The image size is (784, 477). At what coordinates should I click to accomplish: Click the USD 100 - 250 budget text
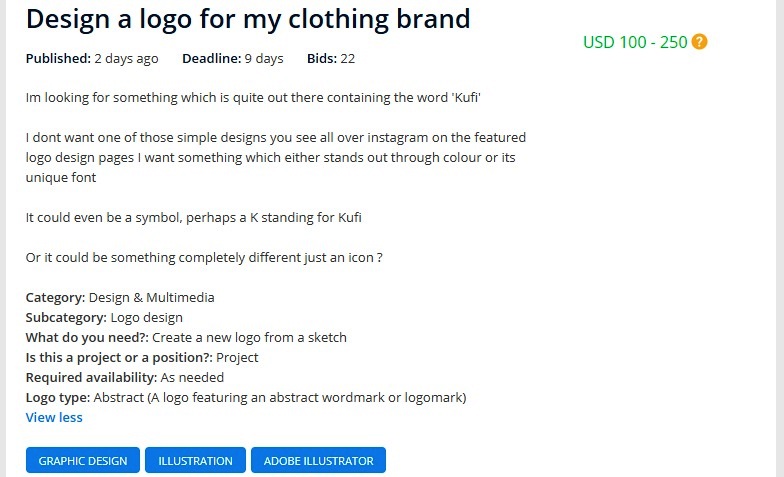pyautogui.click(x=635, y=42)
